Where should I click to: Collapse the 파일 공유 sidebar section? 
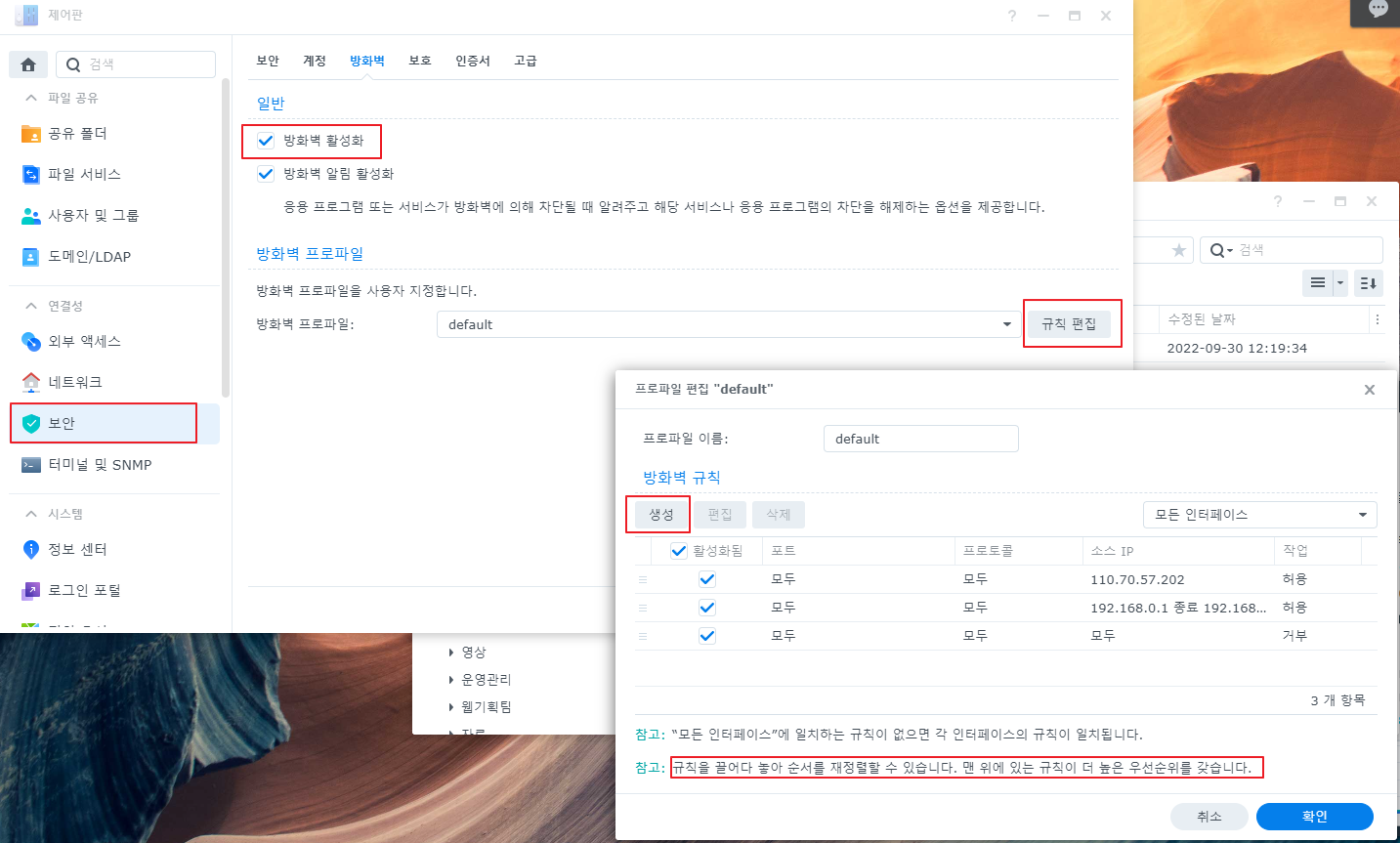[x=31, y=98]
